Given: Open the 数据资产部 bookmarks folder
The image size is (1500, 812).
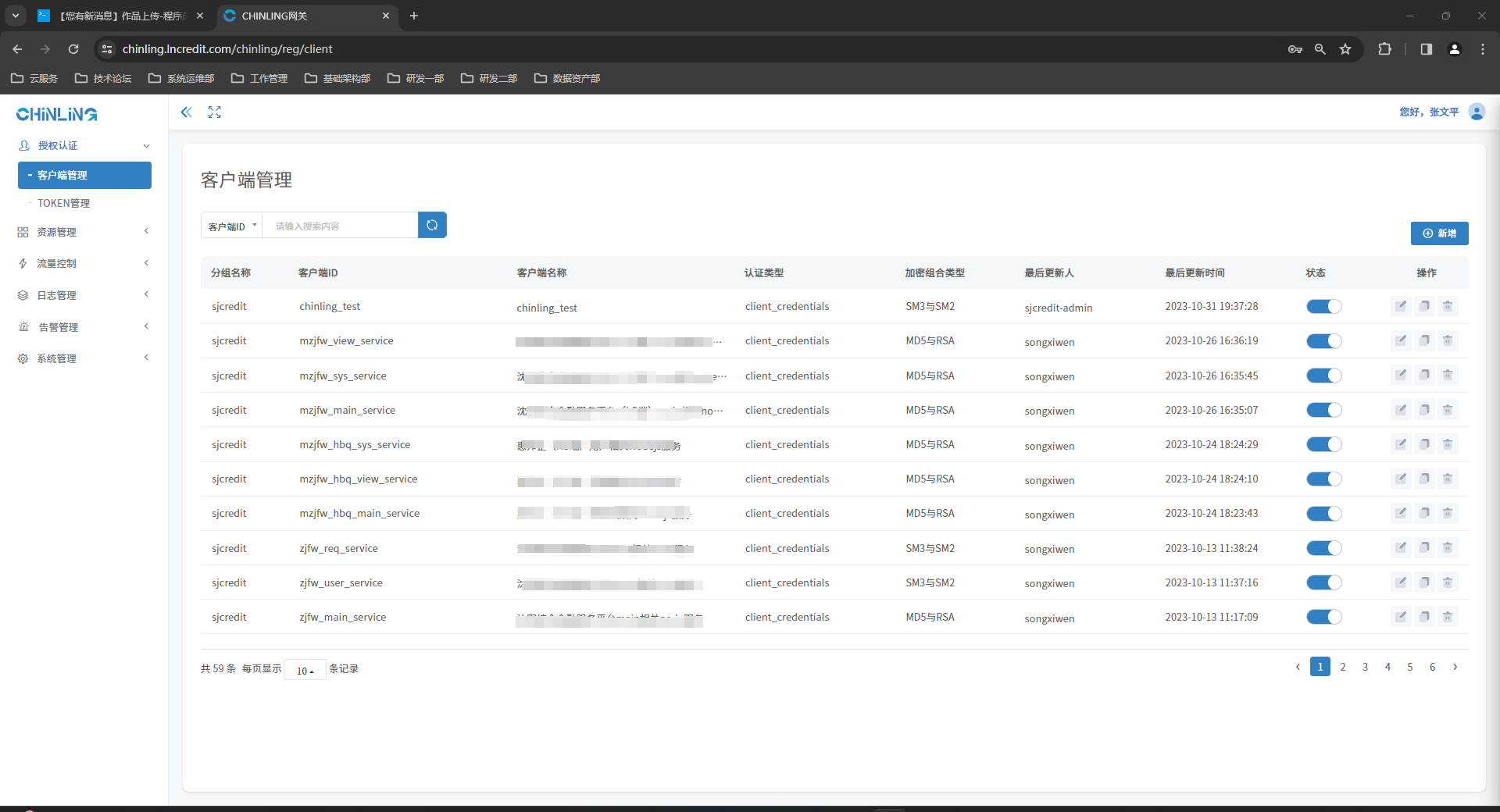Looking at the screenshot, I should (x=567, y=78).
